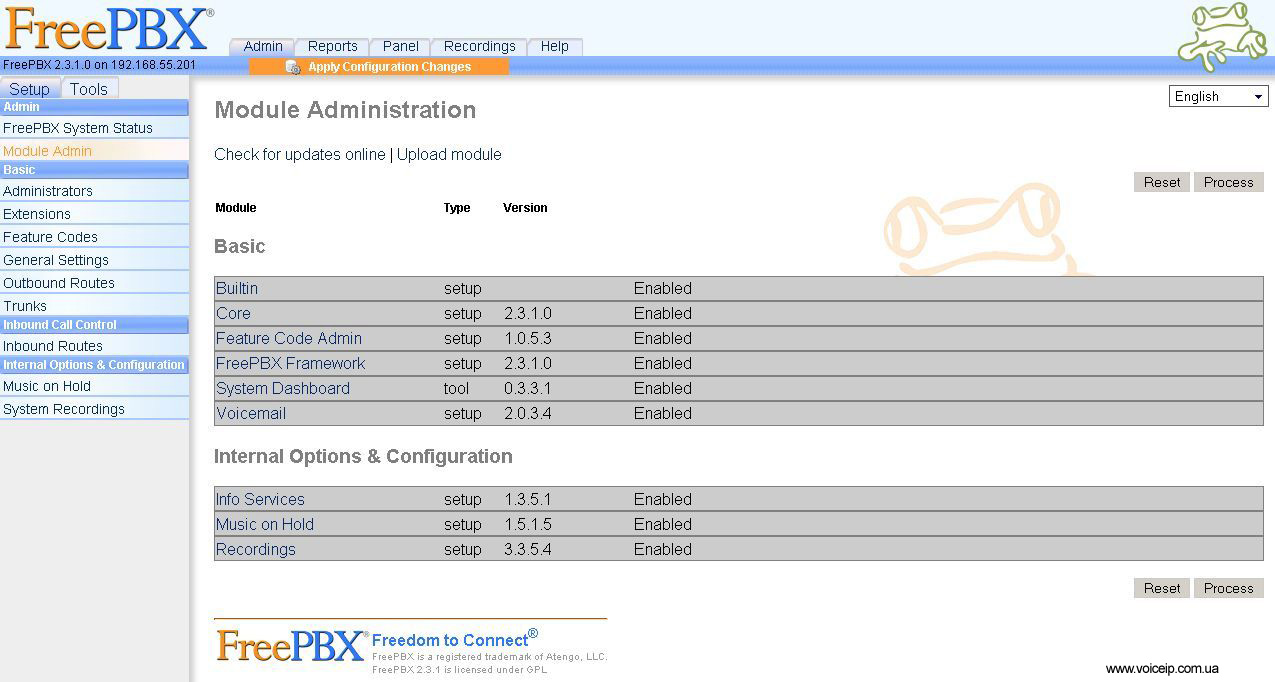Click the Apply Configuration Changes icon
Image resolution: width=1275 pixels, height=682 pixels.
(293, 67)
